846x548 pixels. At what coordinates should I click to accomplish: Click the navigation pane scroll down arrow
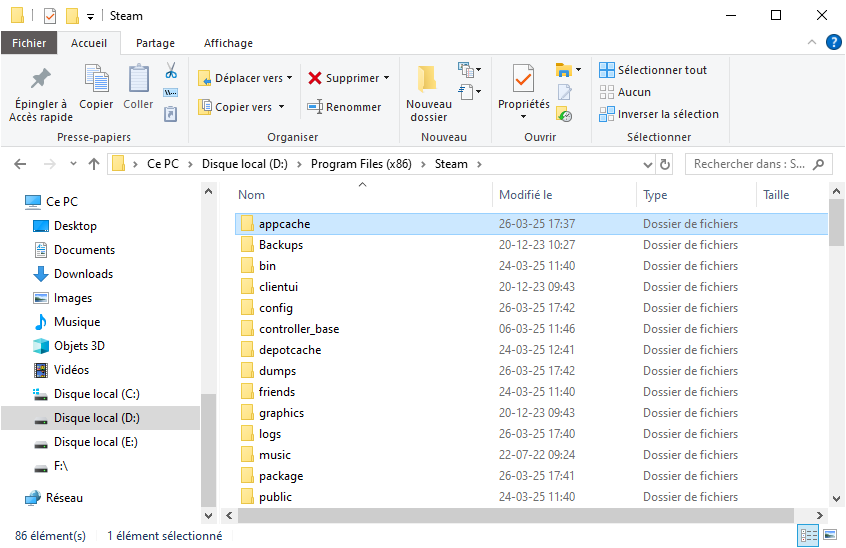coord(208,516)
